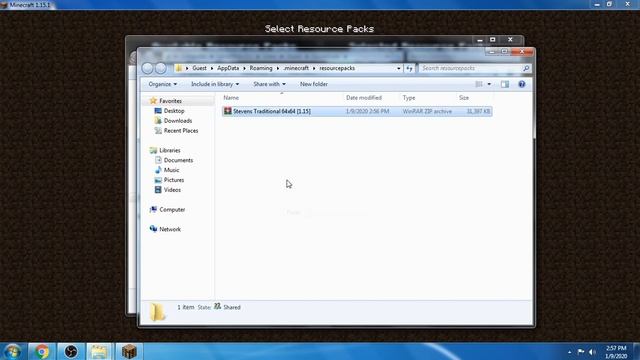
Task: Open OBS Studio from the taskbar
Action: [71, 351]
